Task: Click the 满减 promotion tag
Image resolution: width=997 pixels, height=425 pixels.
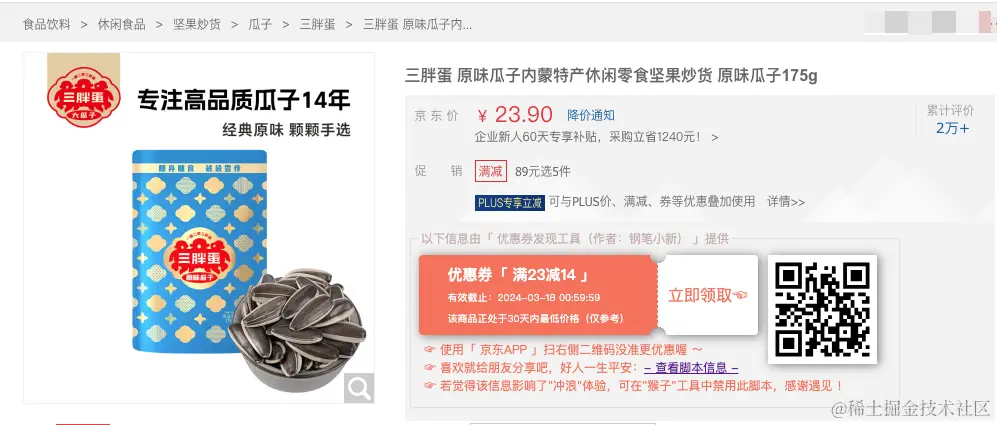Action: click(x=490, y=171)
